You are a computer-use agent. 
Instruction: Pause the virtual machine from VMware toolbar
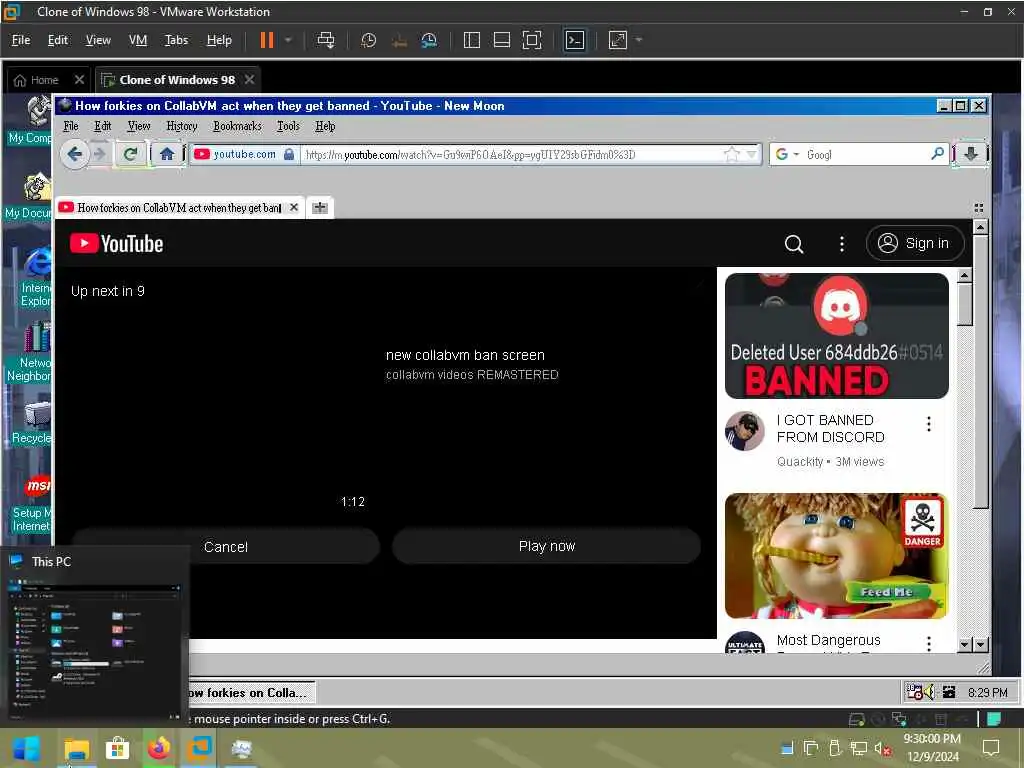click(266, 40)
